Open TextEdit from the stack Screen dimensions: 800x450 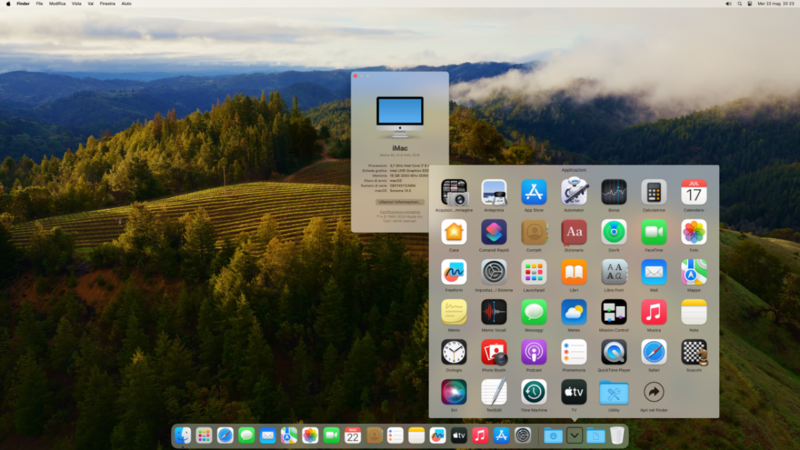494,392
